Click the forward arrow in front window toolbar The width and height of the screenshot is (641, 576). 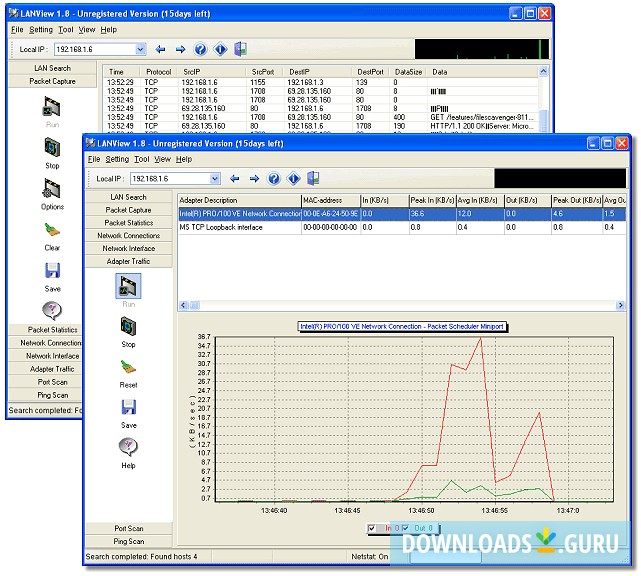pos(254,179)
